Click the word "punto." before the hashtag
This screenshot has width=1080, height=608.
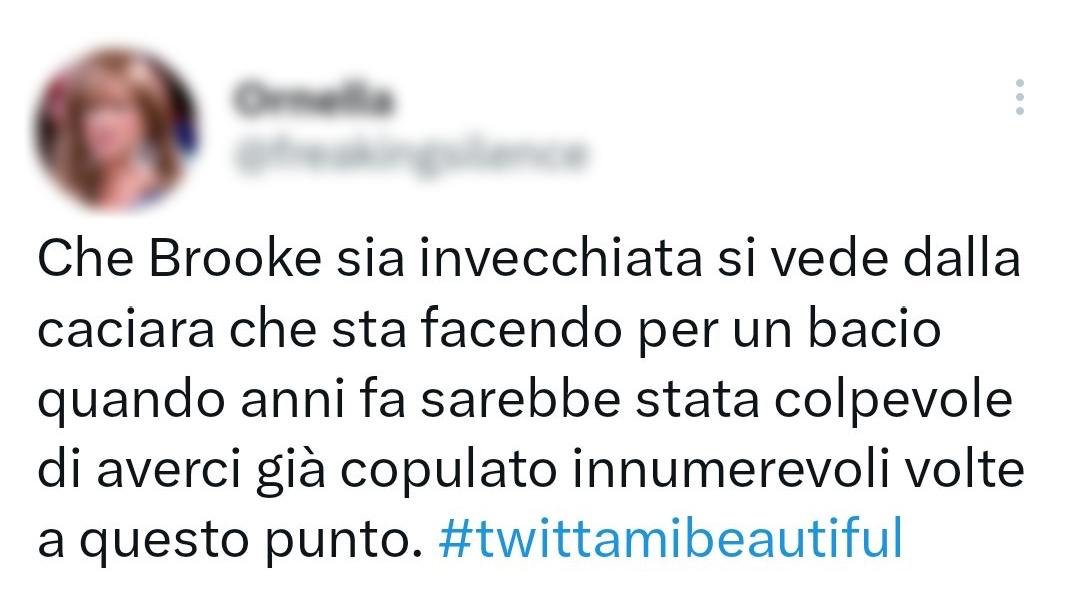344,540
